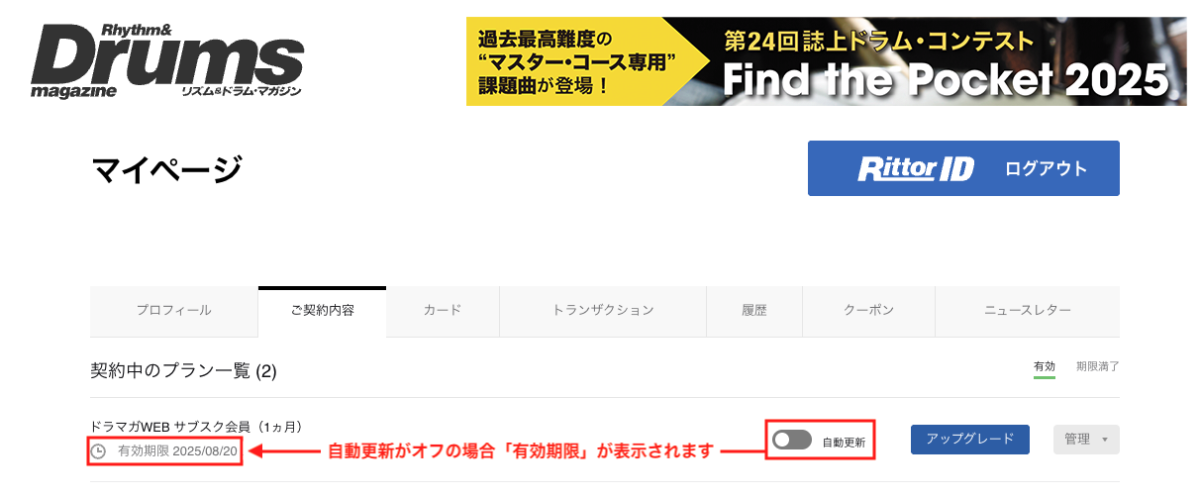Open the ニュースレター tab
Image resolution: width=1200 pixels, height=497 pixels.
click(1027, 311)
